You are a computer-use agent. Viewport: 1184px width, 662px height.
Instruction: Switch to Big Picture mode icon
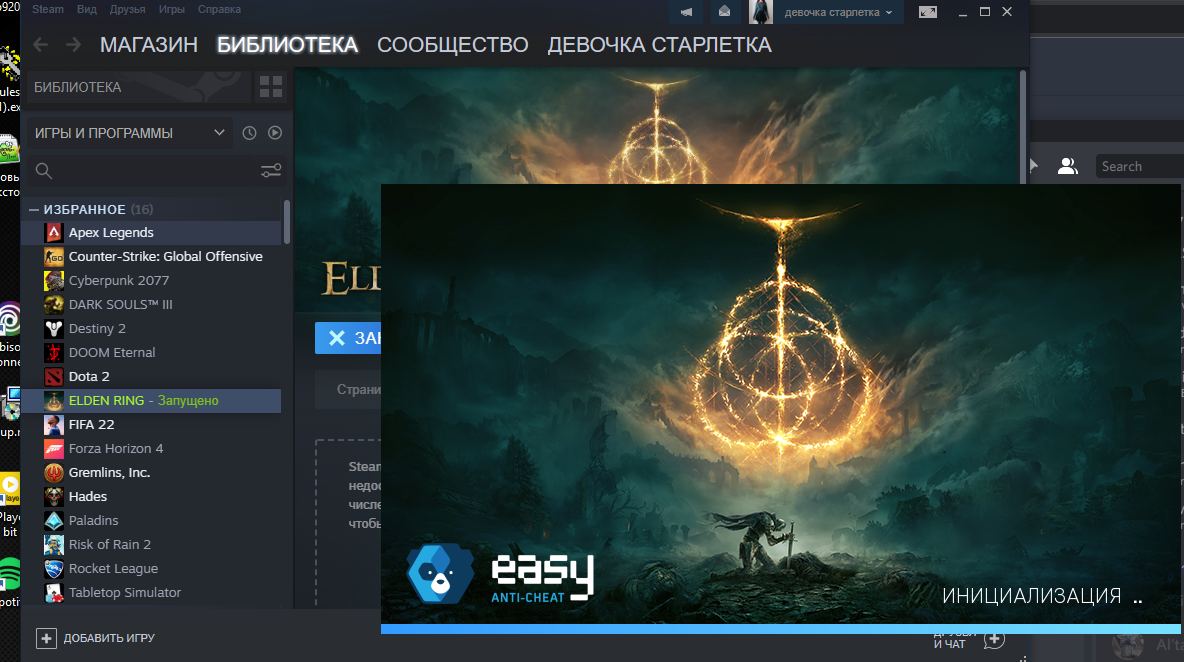pos(928,12)
